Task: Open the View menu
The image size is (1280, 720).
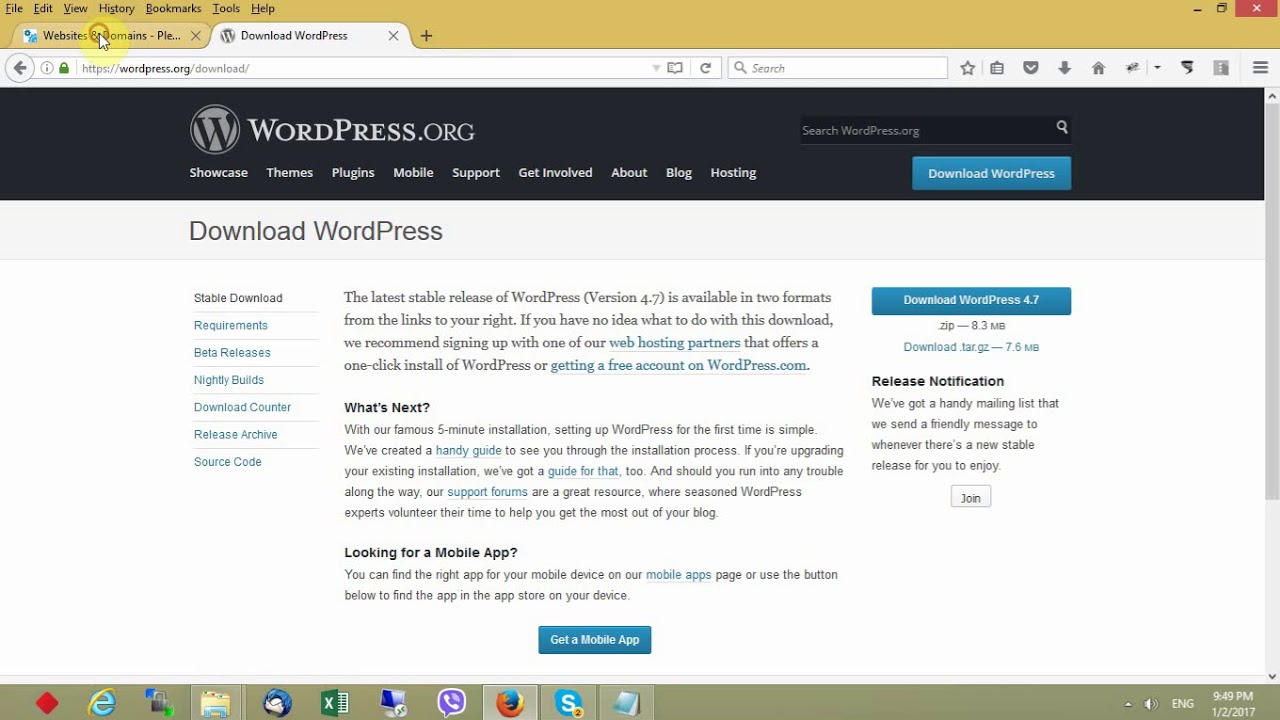Action: point(75,8)
